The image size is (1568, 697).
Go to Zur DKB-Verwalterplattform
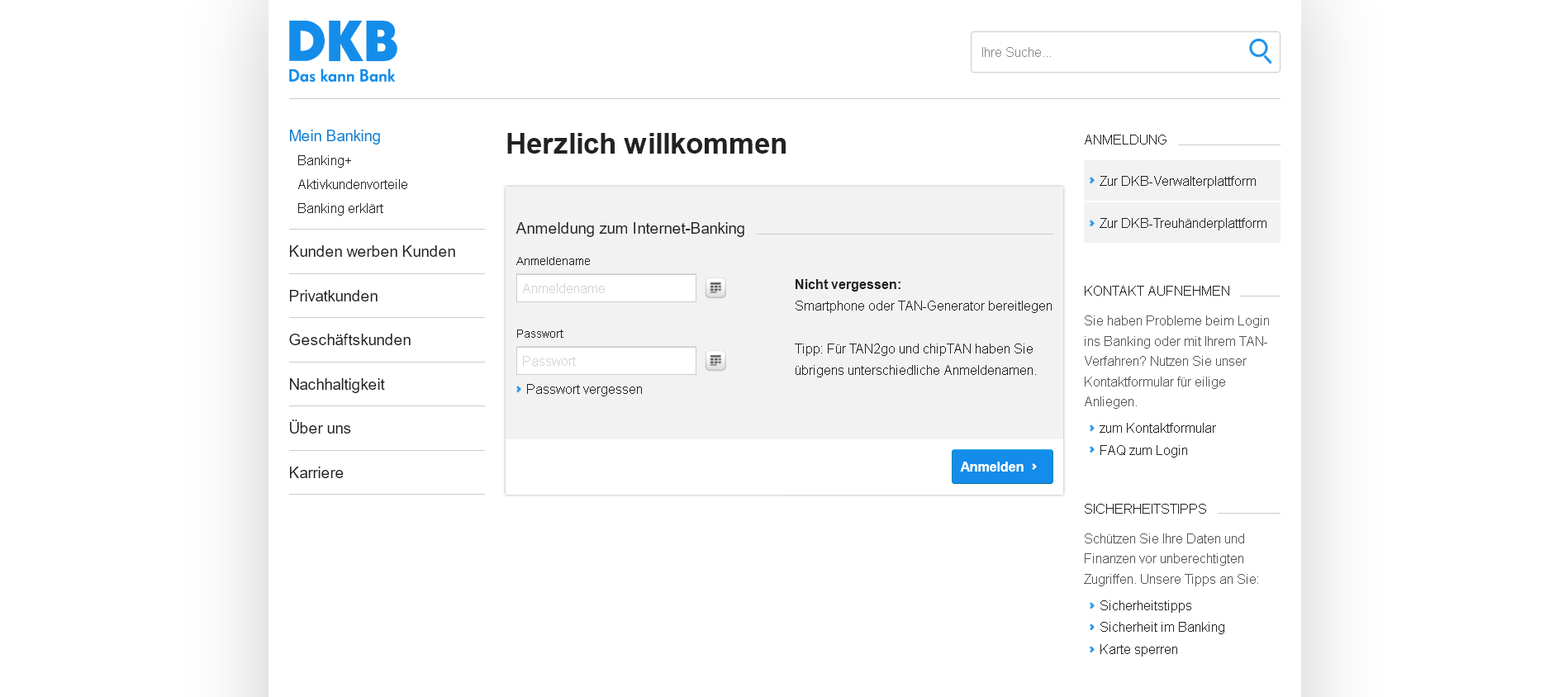[1177, 181]
